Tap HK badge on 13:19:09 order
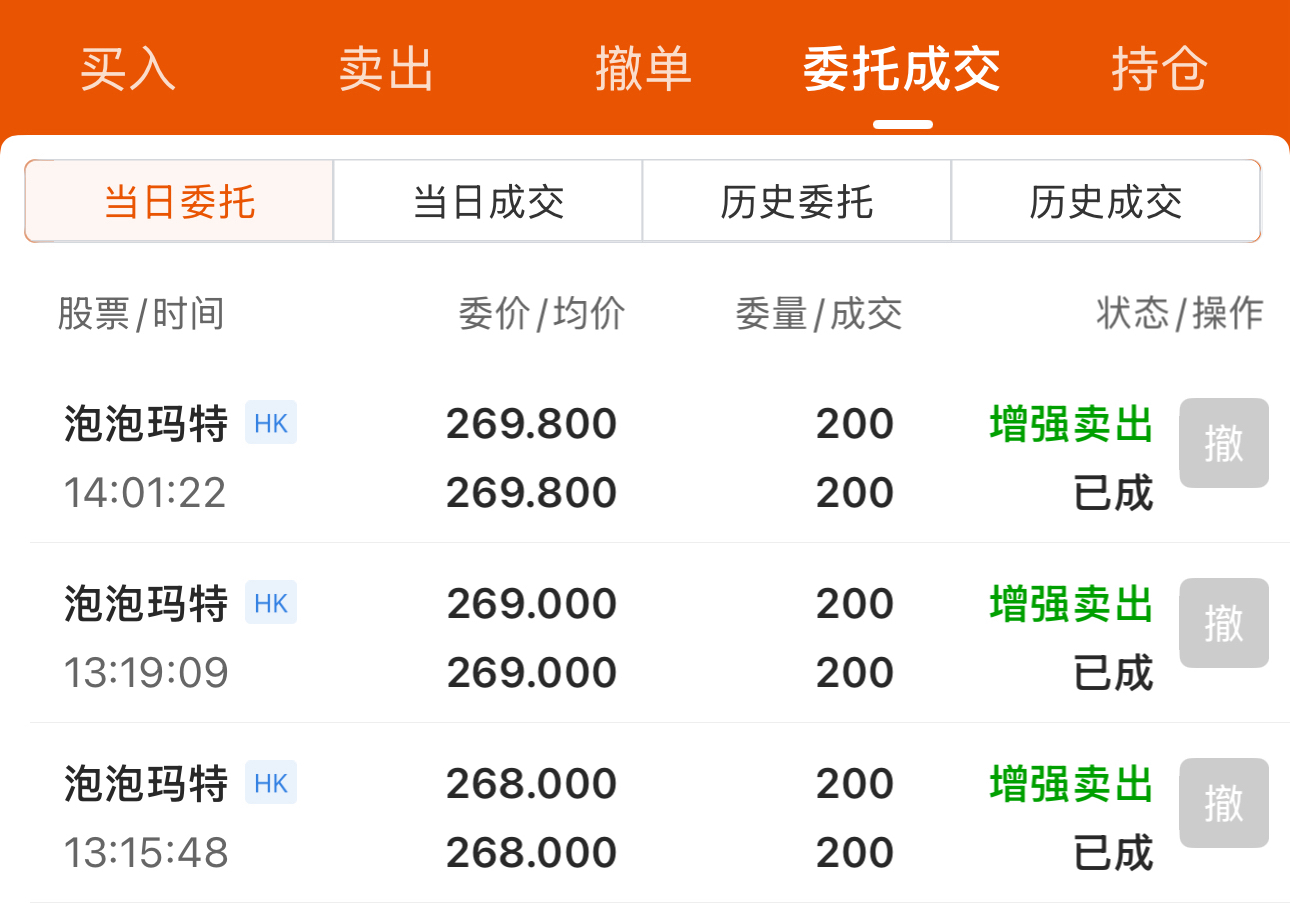This screenshot has width=1290, height=904. tap(271, 604)
